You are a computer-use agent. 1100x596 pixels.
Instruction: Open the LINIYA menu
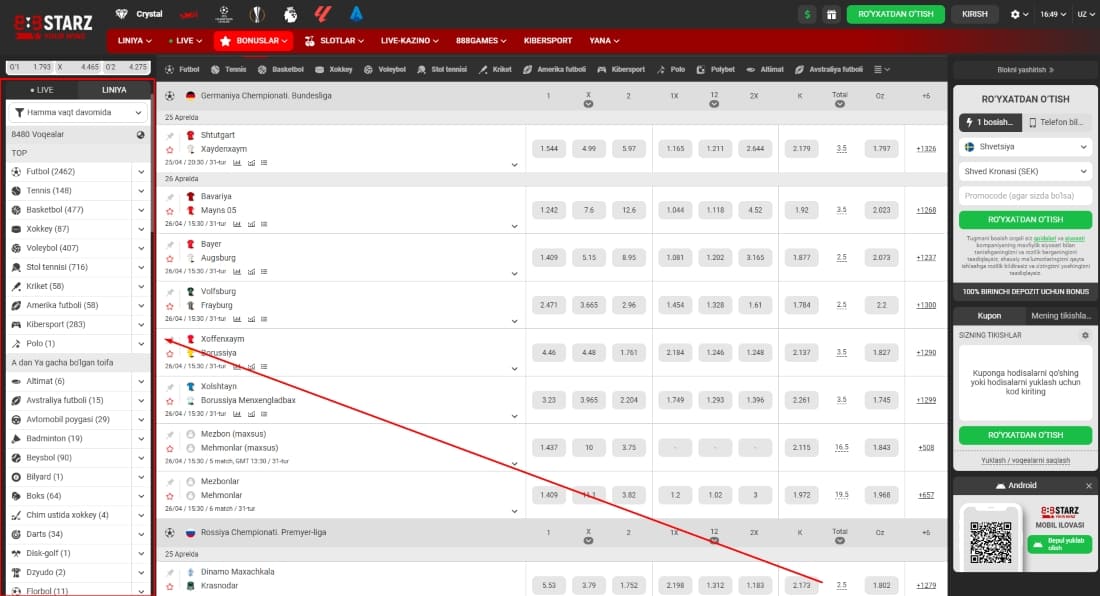coord(135,41)
